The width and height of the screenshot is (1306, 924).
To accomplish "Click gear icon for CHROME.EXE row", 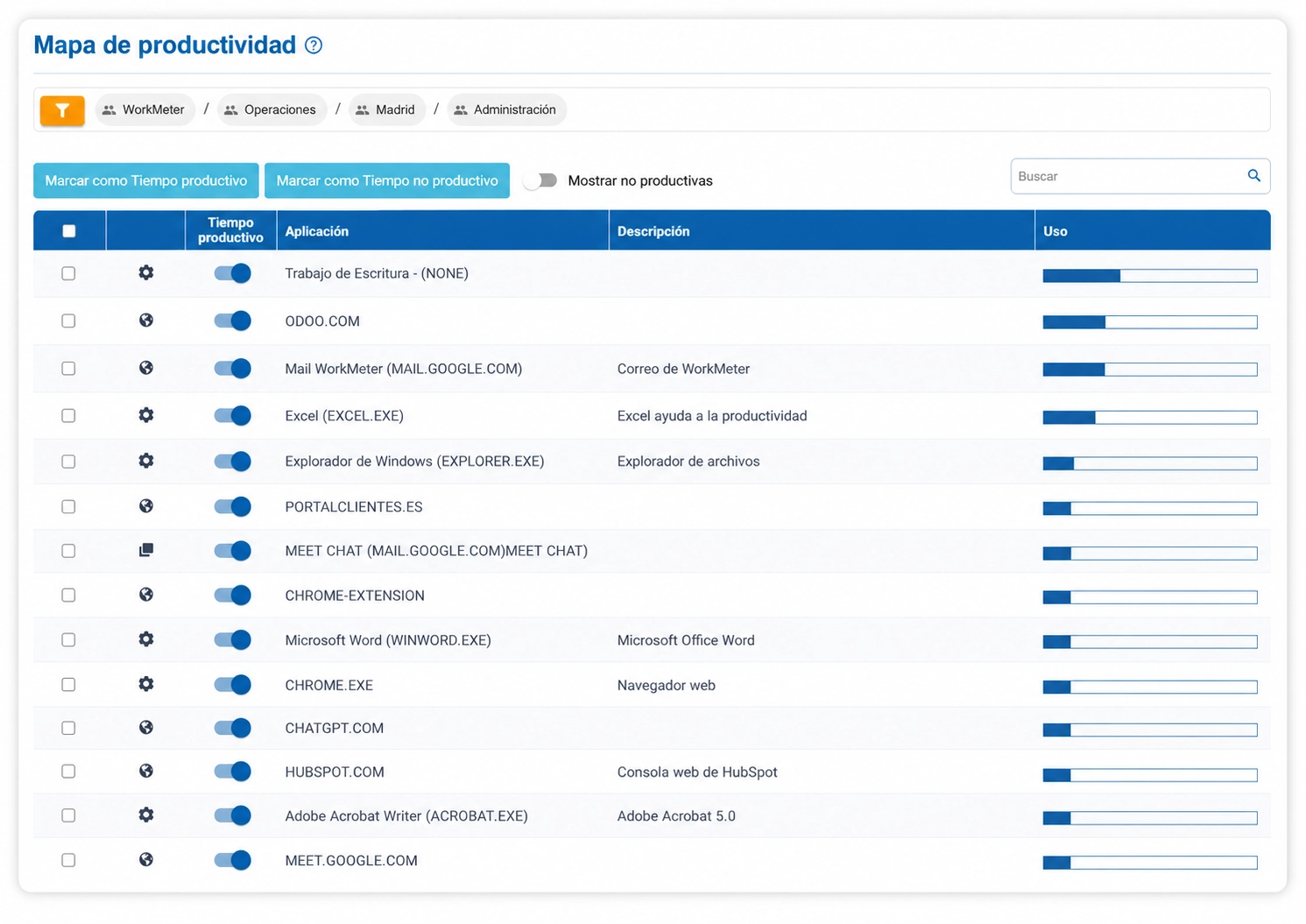I will tap(146, 684).
